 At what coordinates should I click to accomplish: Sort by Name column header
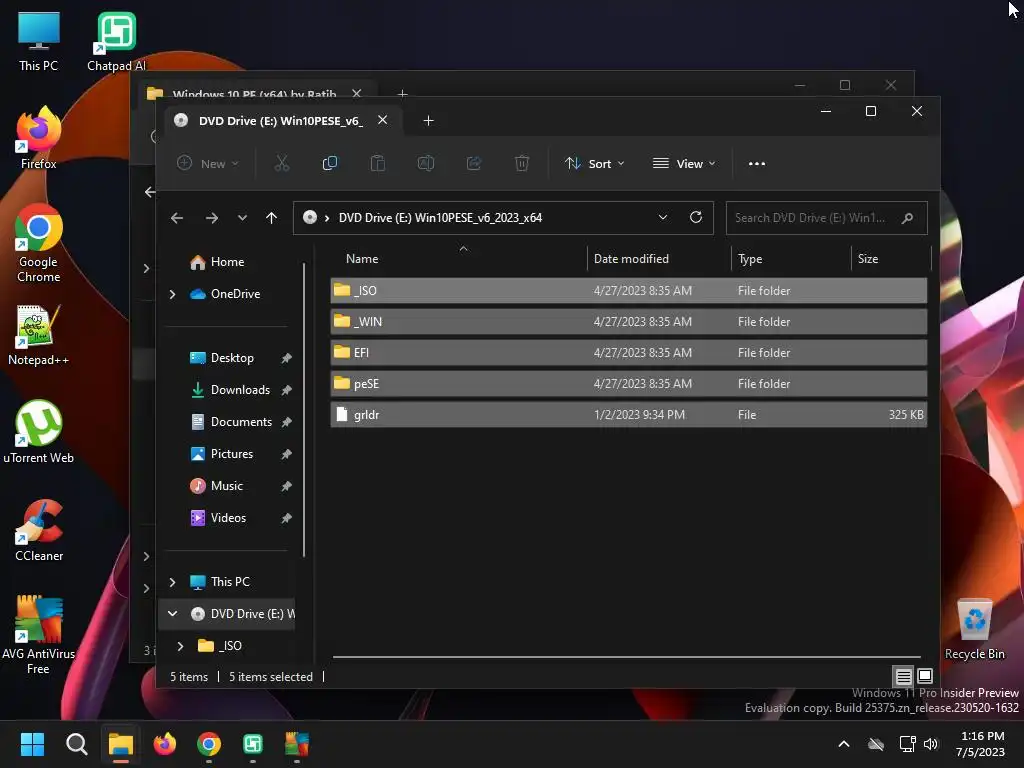click(362, 259)
